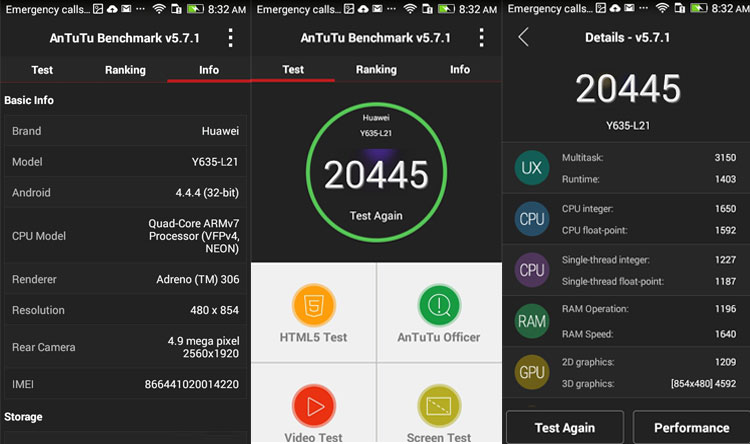Tap cloud upload notification icon, left screen
This screenshot has height=444, width=750.
click(x=112, y=9)
